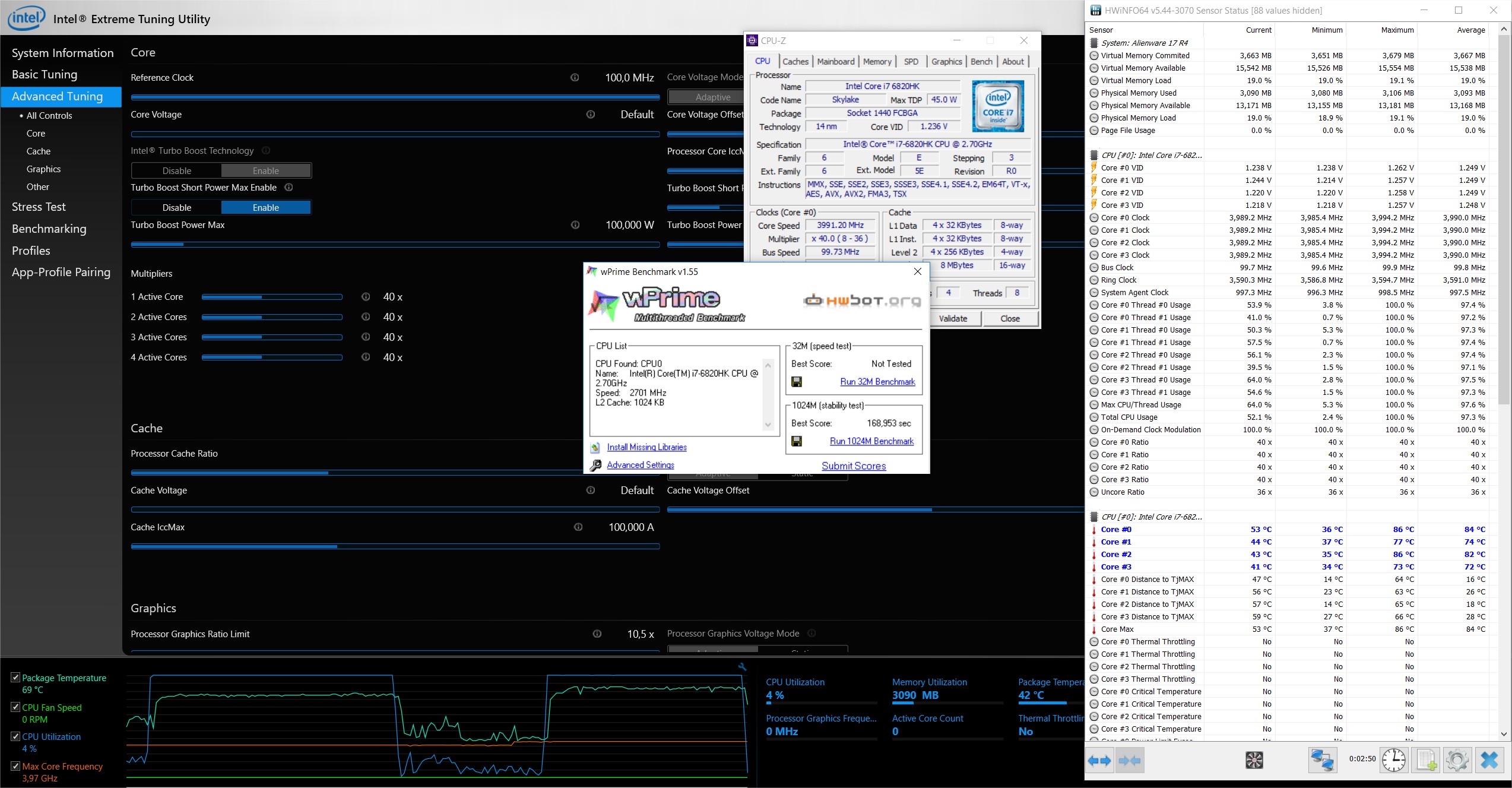This screenshot has width=1512, height=788.
Task: Click the Run 1024M Benchmark link
Action: point(871,441)
